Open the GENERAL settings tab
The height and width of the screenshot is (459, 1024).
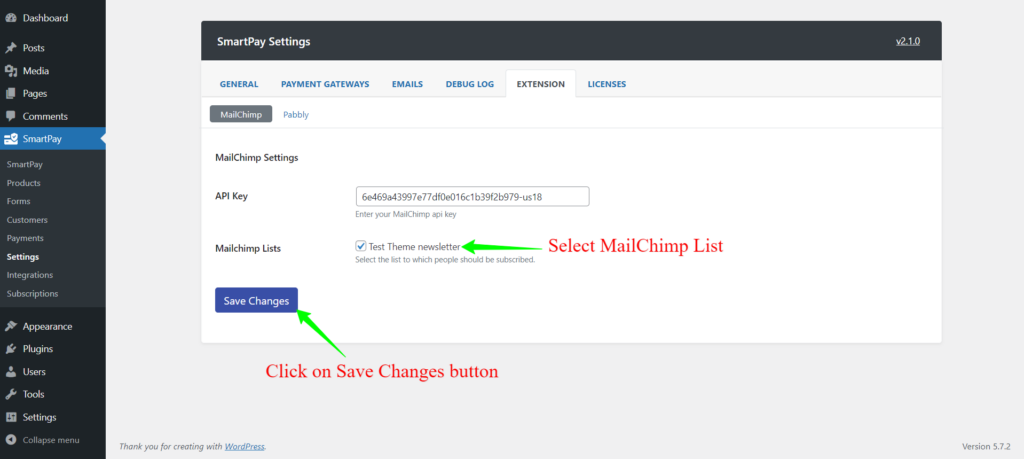click(239, 84)
